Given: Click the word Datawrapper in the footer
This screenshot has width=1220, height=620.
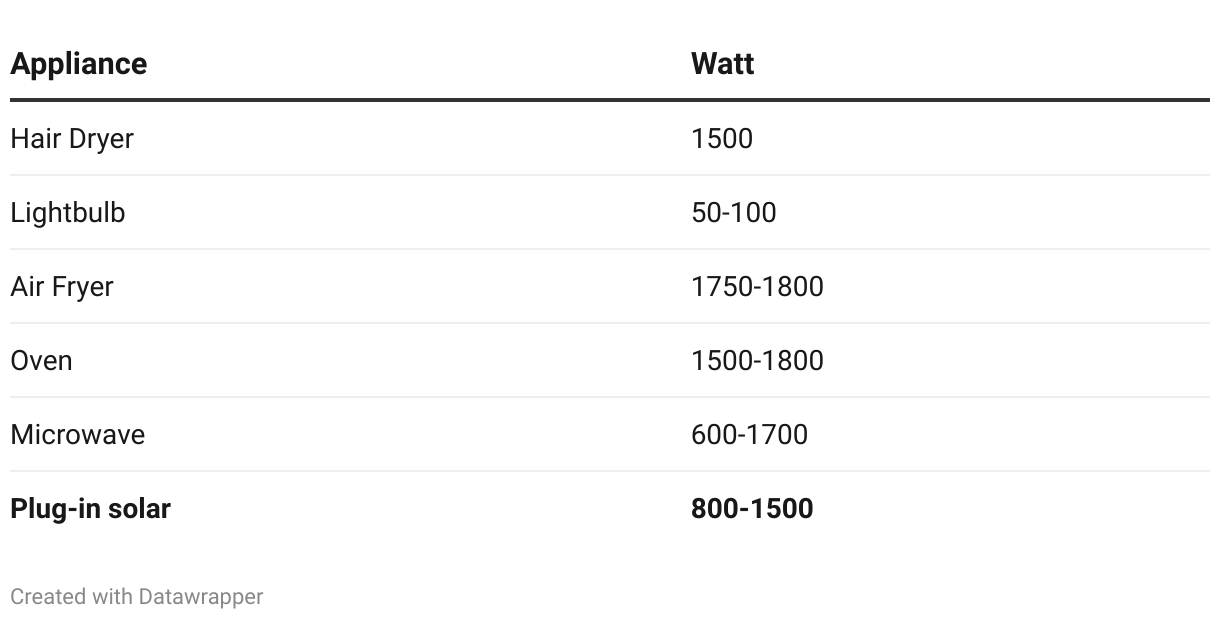Looking at the screenshot, I should coord(201,597).
